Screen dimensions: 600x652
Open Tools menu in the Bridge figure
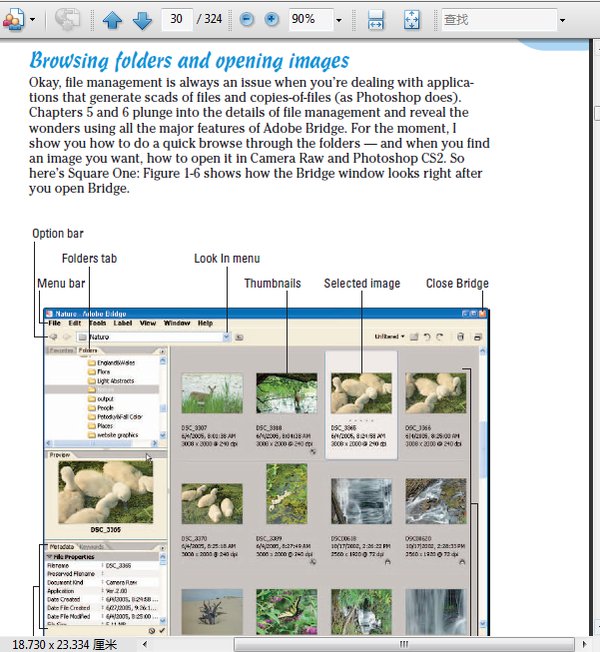[98, 323]
